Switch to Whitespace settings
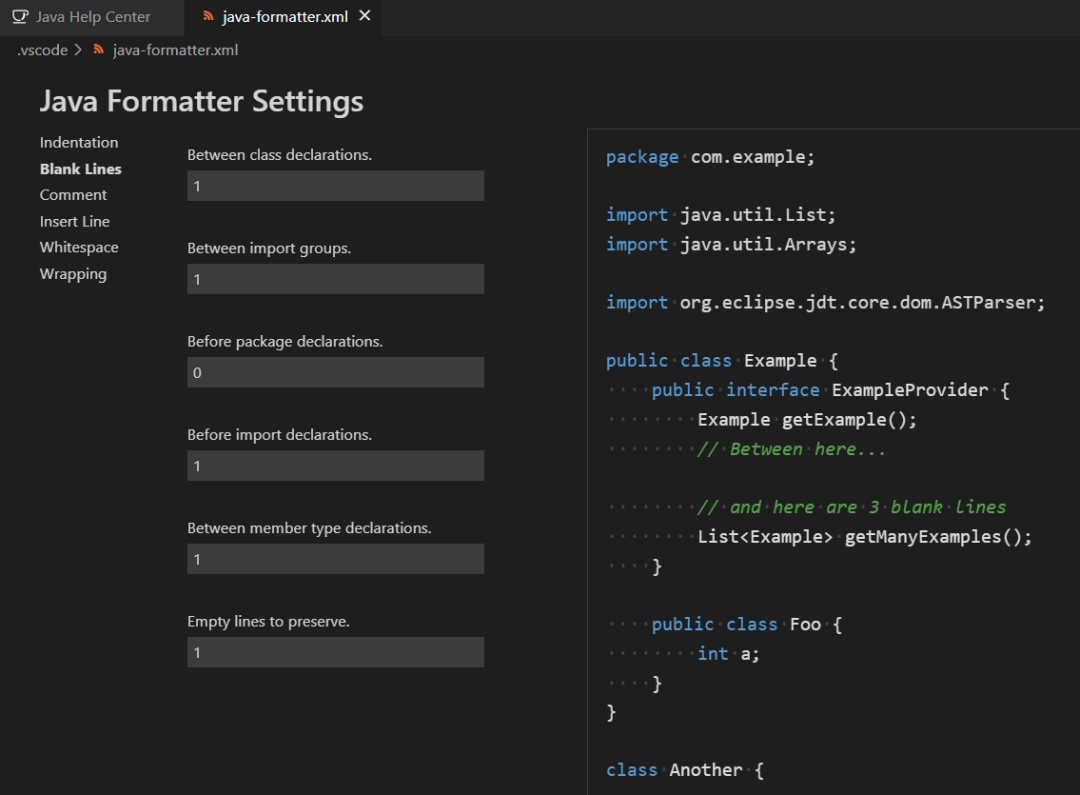 pyautogui.click(x=79, y=247)
